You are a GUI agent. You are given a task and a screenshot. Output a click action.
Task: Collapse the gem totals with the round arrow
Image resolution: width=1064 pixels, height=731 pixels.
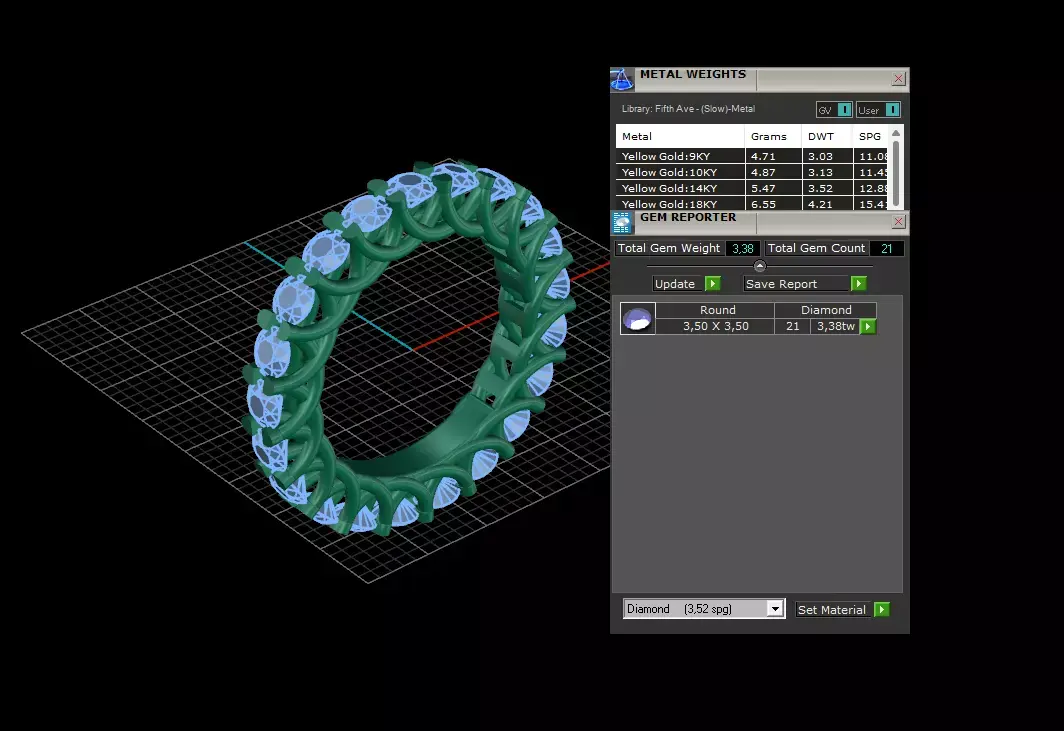(x=759, y=266)
